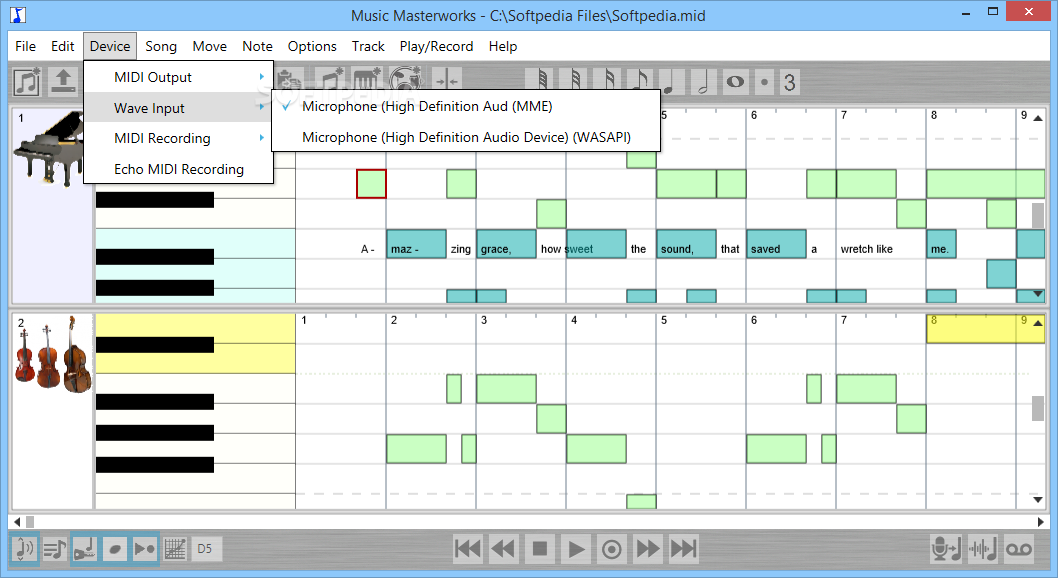Open the Move menu

tap(210, 47)
